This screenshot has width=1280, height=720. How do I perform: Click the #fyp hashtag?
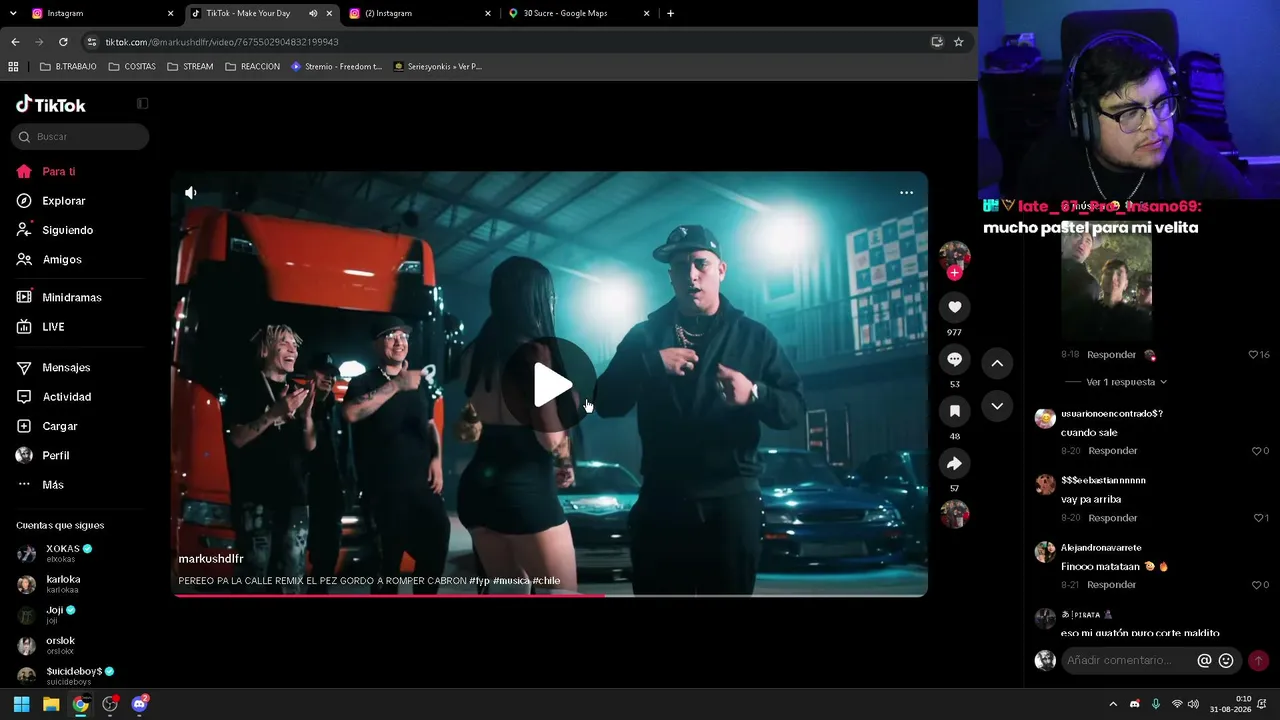tap(479, 581)
